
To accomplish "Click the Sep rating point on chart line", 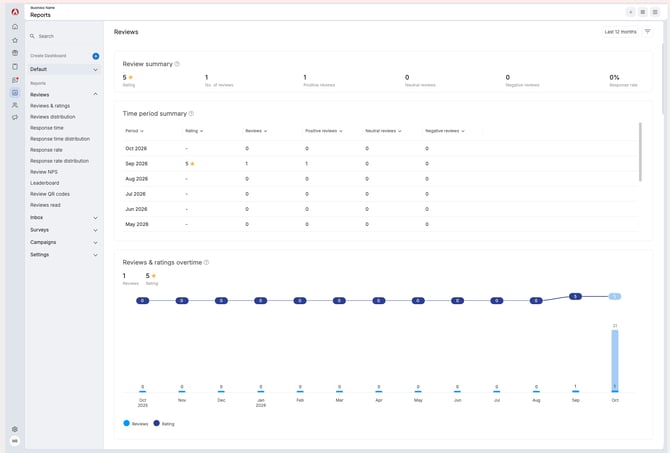I will click(575, 296).
